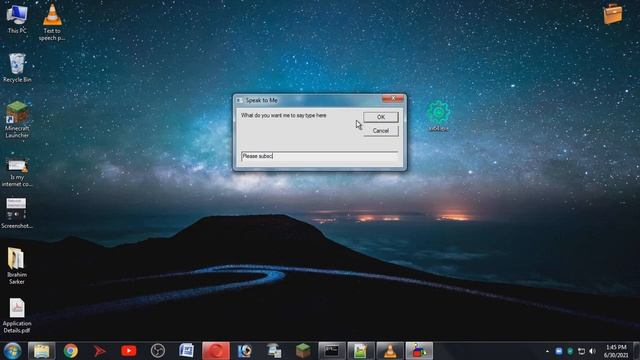The height and width of the screenshot is (360, 640).
Task: Switch to the script host taskbar window
Action: tap(419, 351)
